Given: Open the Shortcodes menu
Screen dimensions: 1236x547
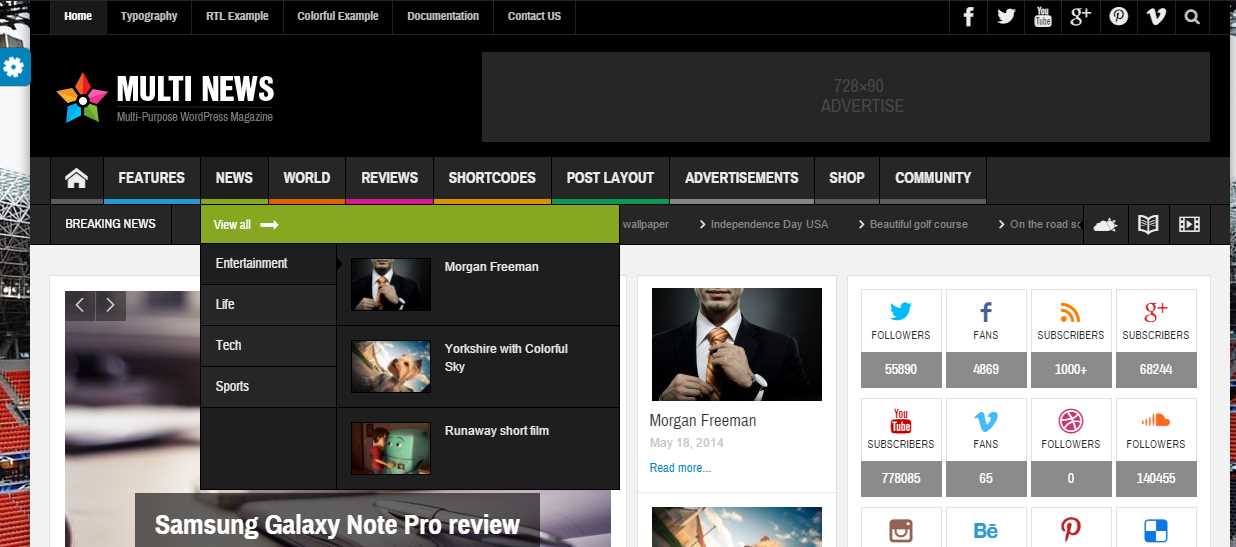Looking at the screenshot, I should pyautogui.click(x=492, y=178).
